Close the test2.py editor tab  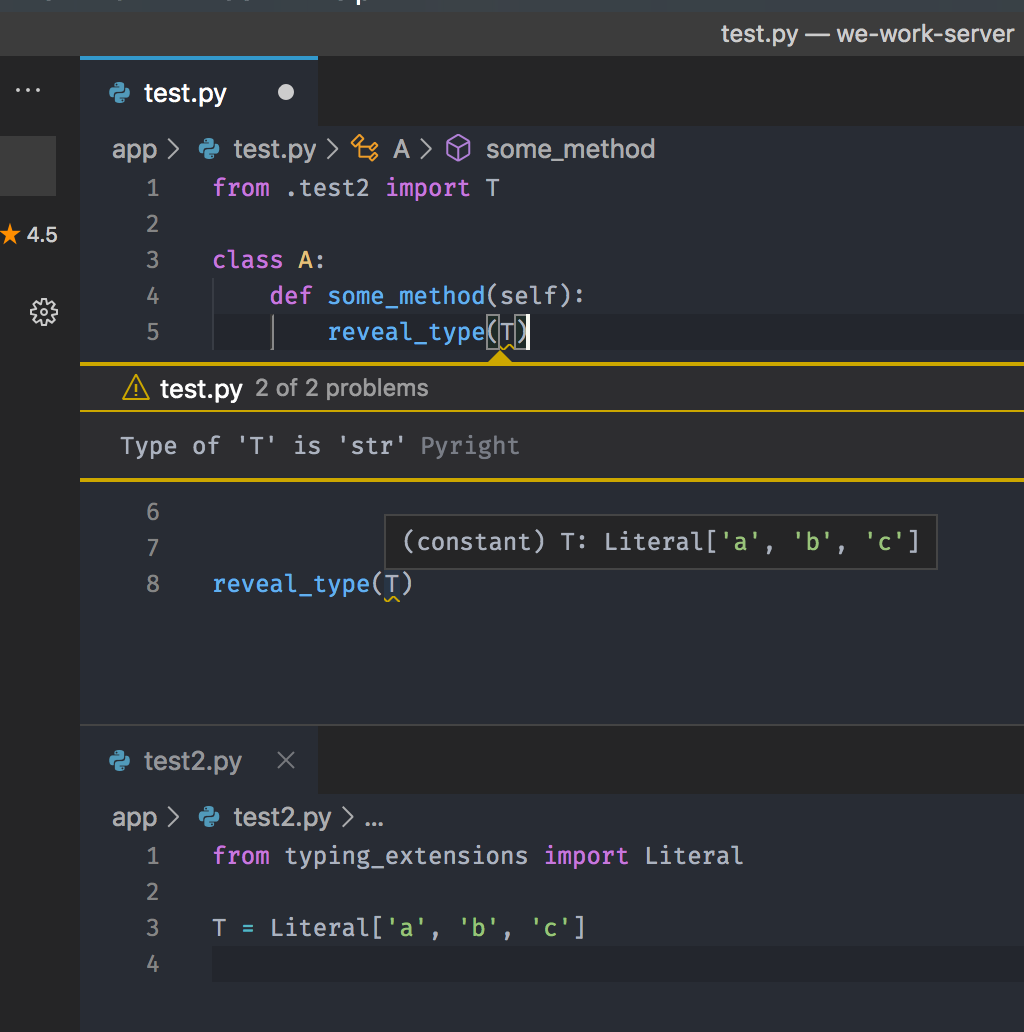point(285,761)
